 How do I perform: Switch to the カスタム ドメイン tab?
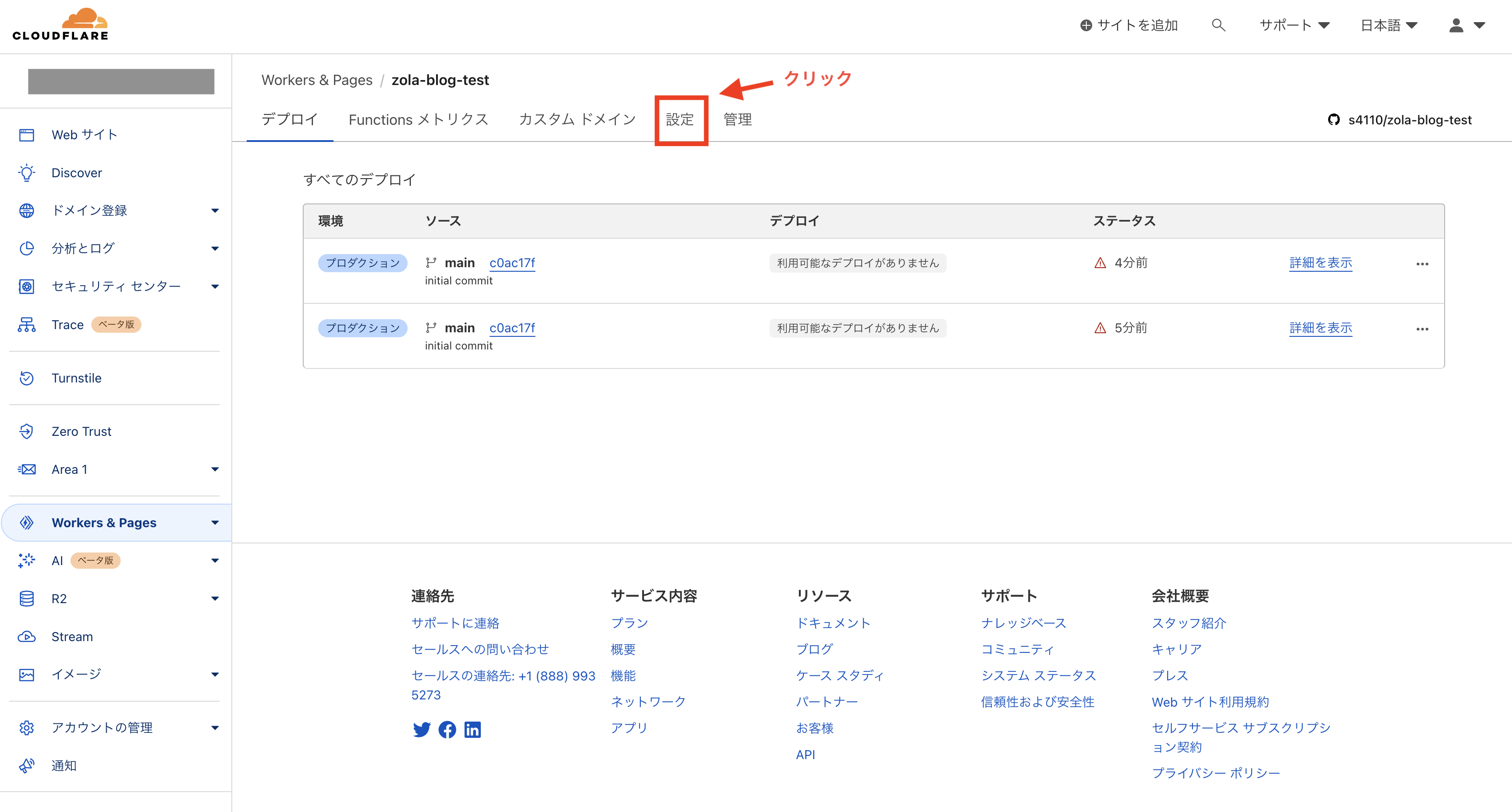click(x=577, y=120)
